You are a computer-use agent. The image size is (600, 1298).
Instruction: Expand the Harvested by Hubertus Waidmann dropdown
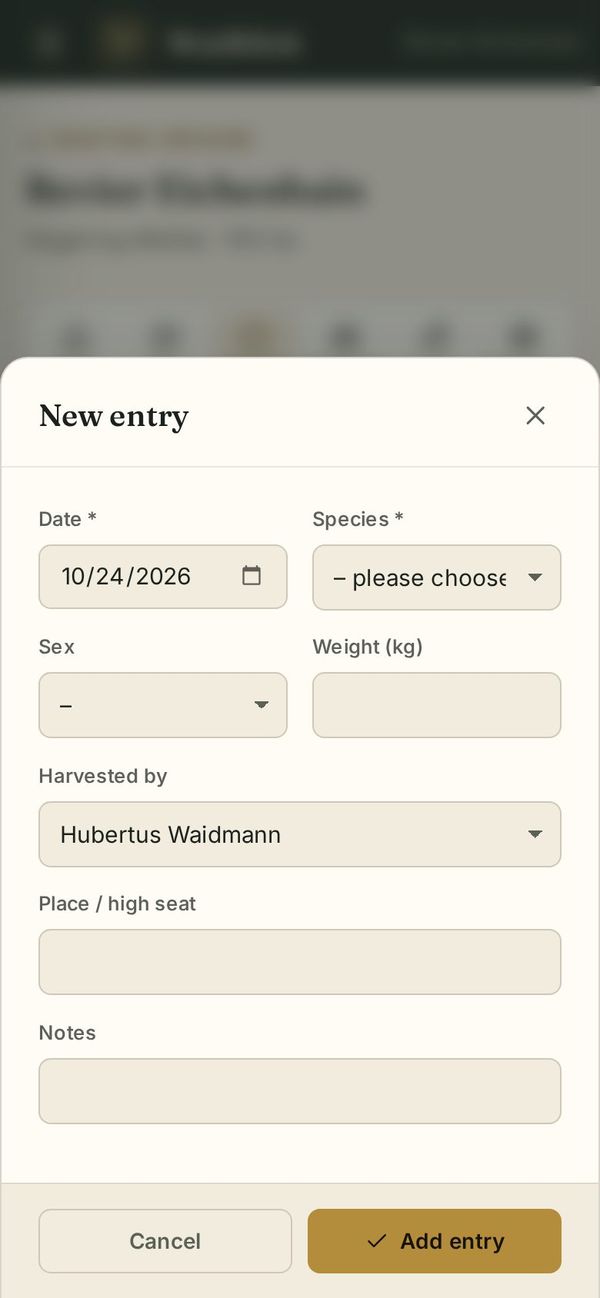point(300,834)
